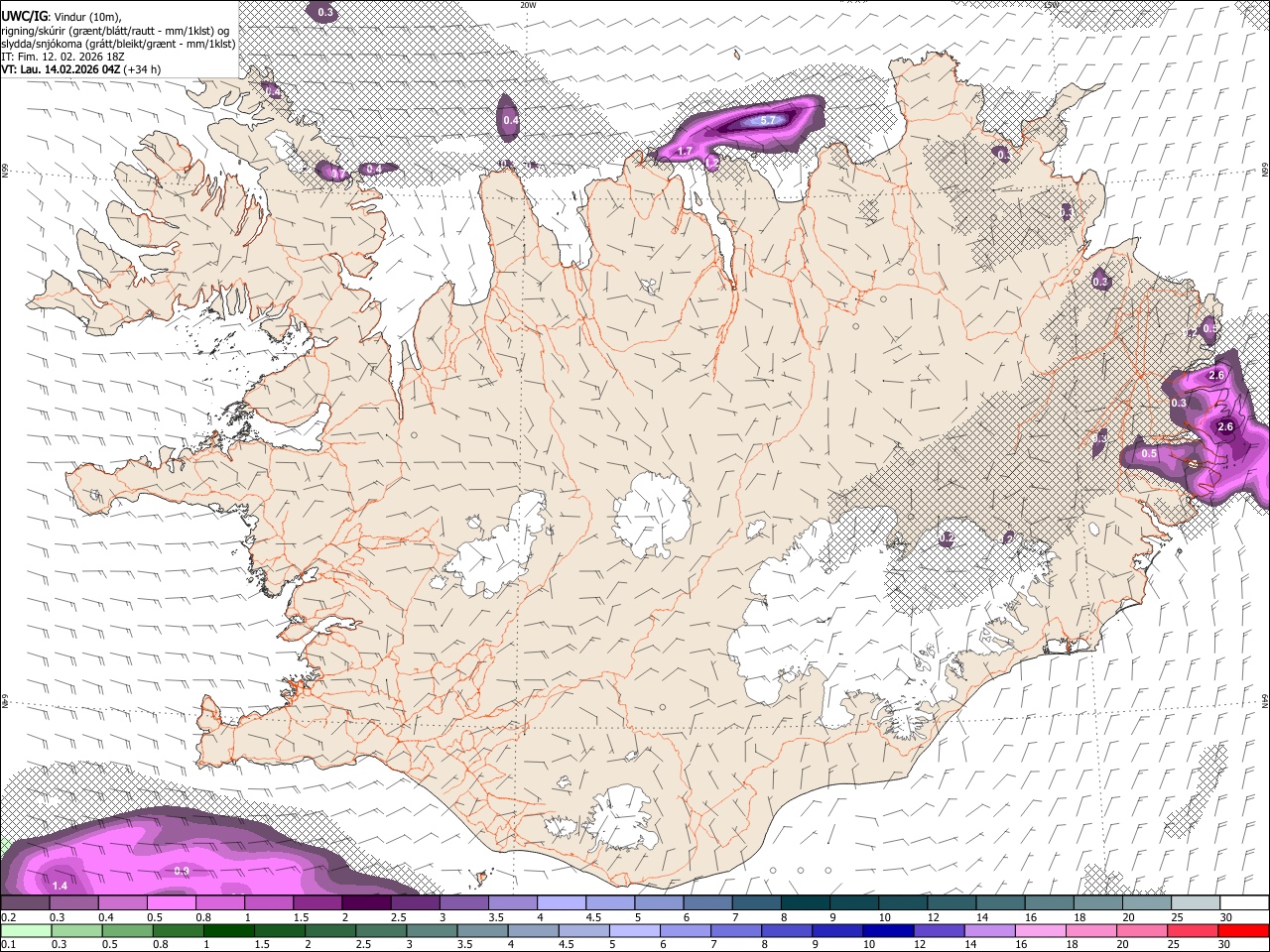
Task: Choose the lavender 3.5–4 snow legend swatch
Action: [x=513, y=903]
